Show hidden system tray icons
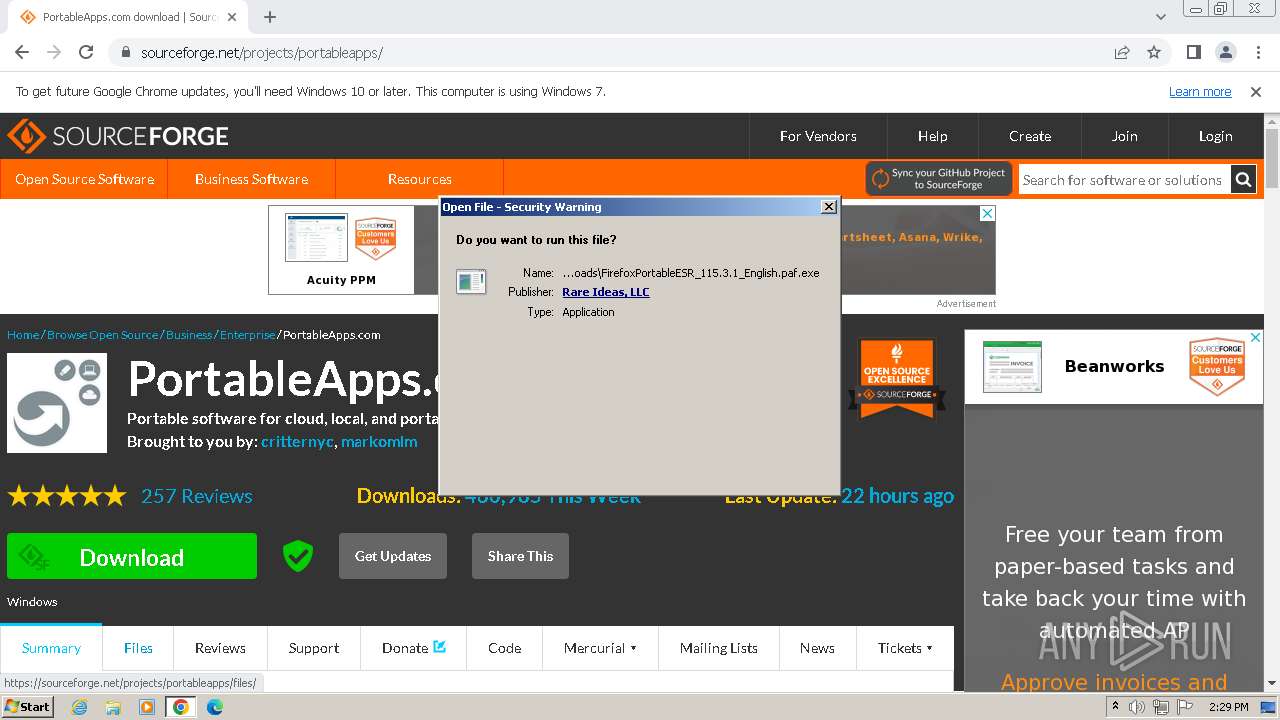Viewport: 1280px width, 720px height. click(x=1115, y=707)
